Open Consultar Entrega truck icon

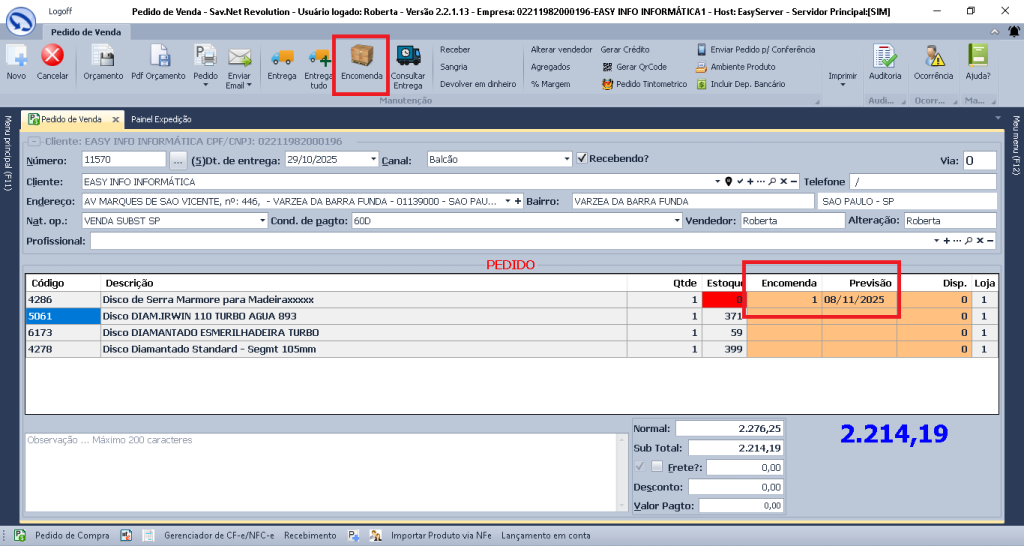tap(408, 57)
